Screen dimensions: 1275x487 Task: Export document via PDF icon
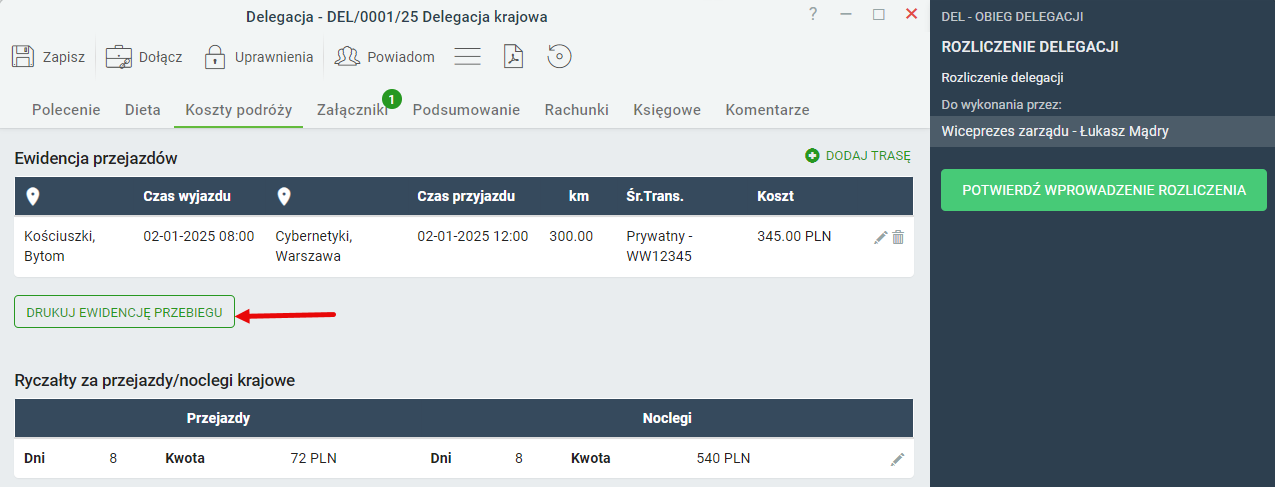[x=513, y=57]
